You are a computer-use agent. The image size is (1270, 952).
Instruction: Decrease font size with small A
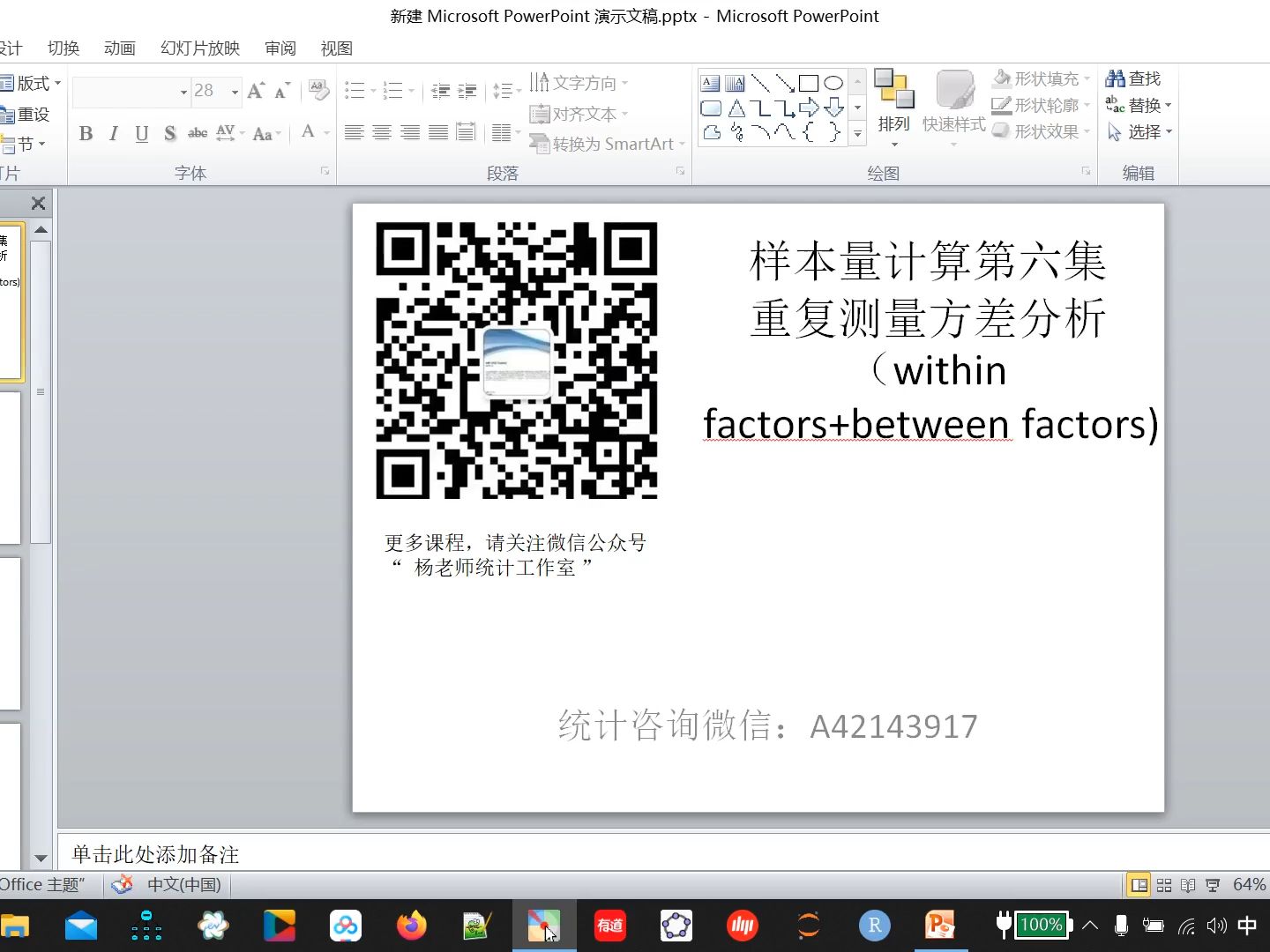tap(282, 90)
